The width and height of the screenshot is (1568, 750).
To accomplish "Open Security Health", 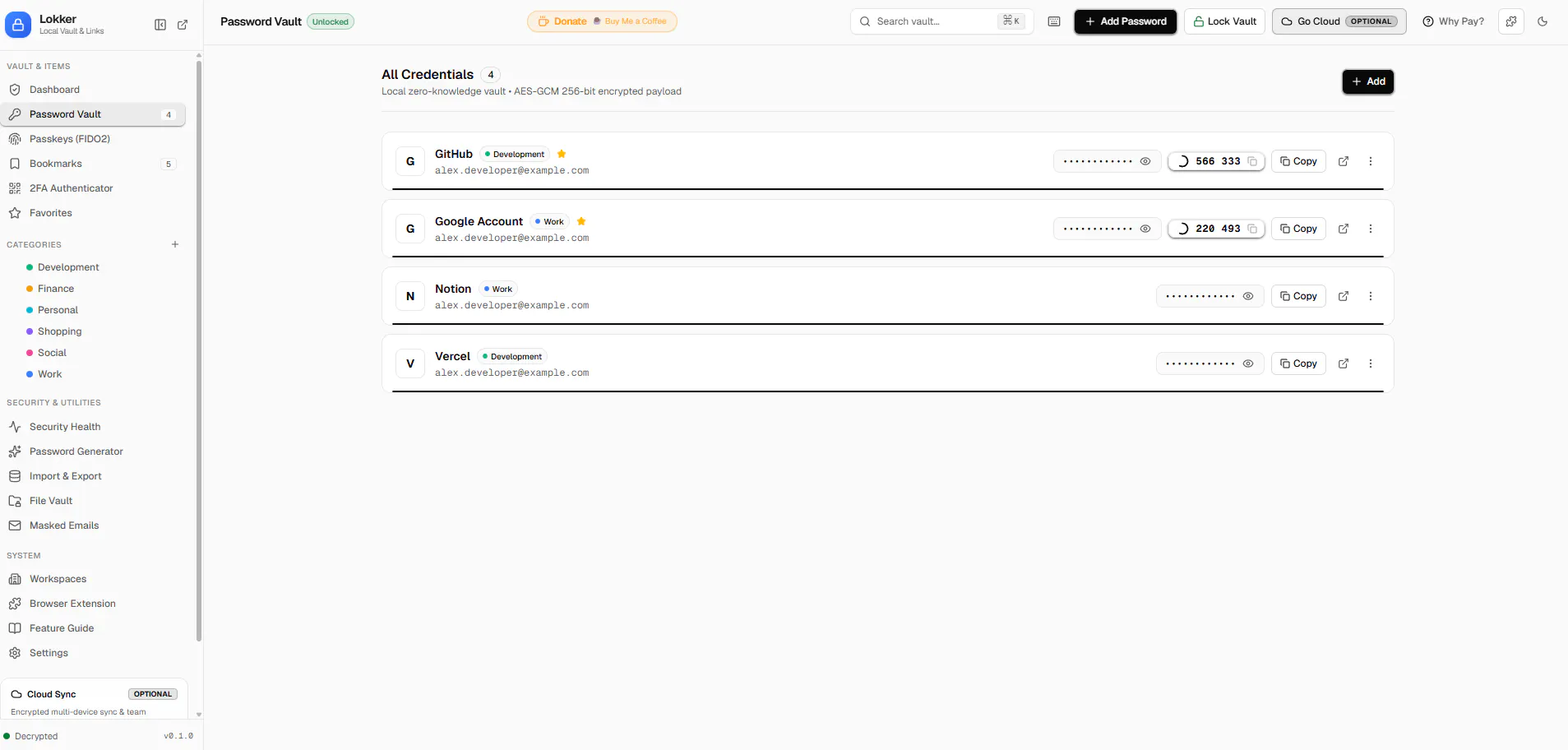I will tap(93, 427).
